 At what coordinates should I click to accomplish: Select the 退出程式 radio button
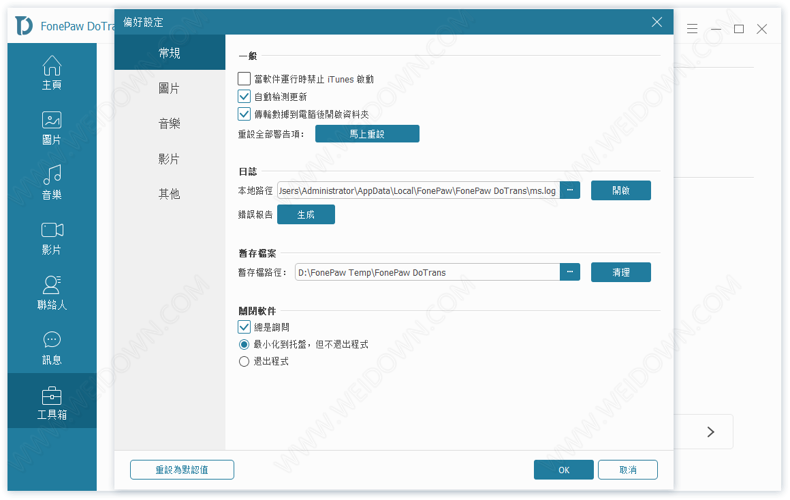[x=244, y=361]
